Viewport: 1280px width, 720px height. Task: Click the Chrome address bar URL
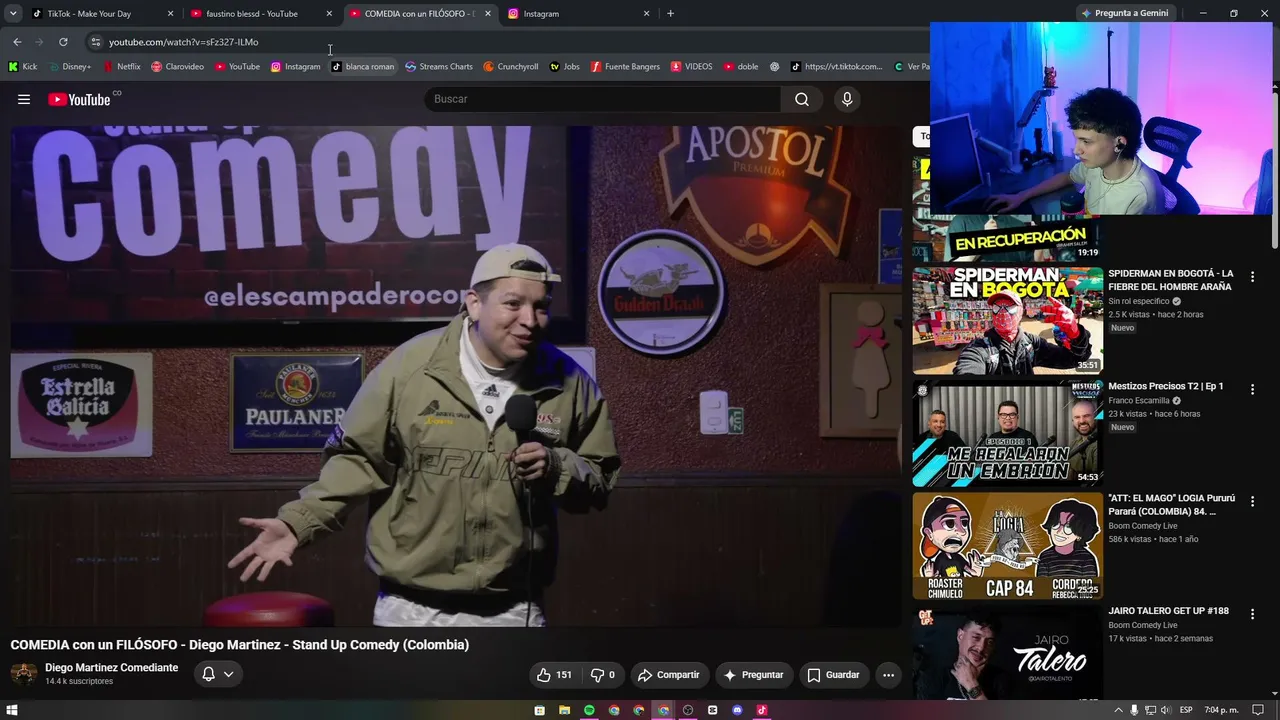click(x=184, y=42)
